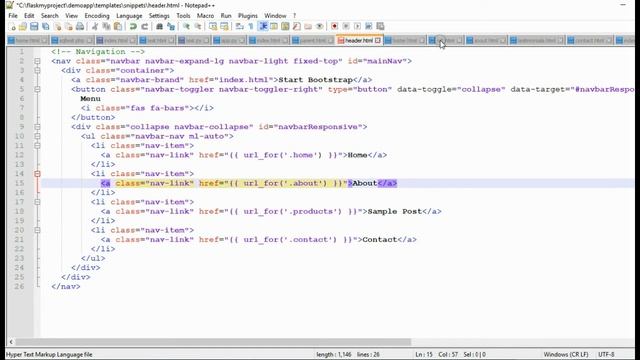Open the File menu
The width and height of the screenshot is (640, 360).
[x=13, y=16]
